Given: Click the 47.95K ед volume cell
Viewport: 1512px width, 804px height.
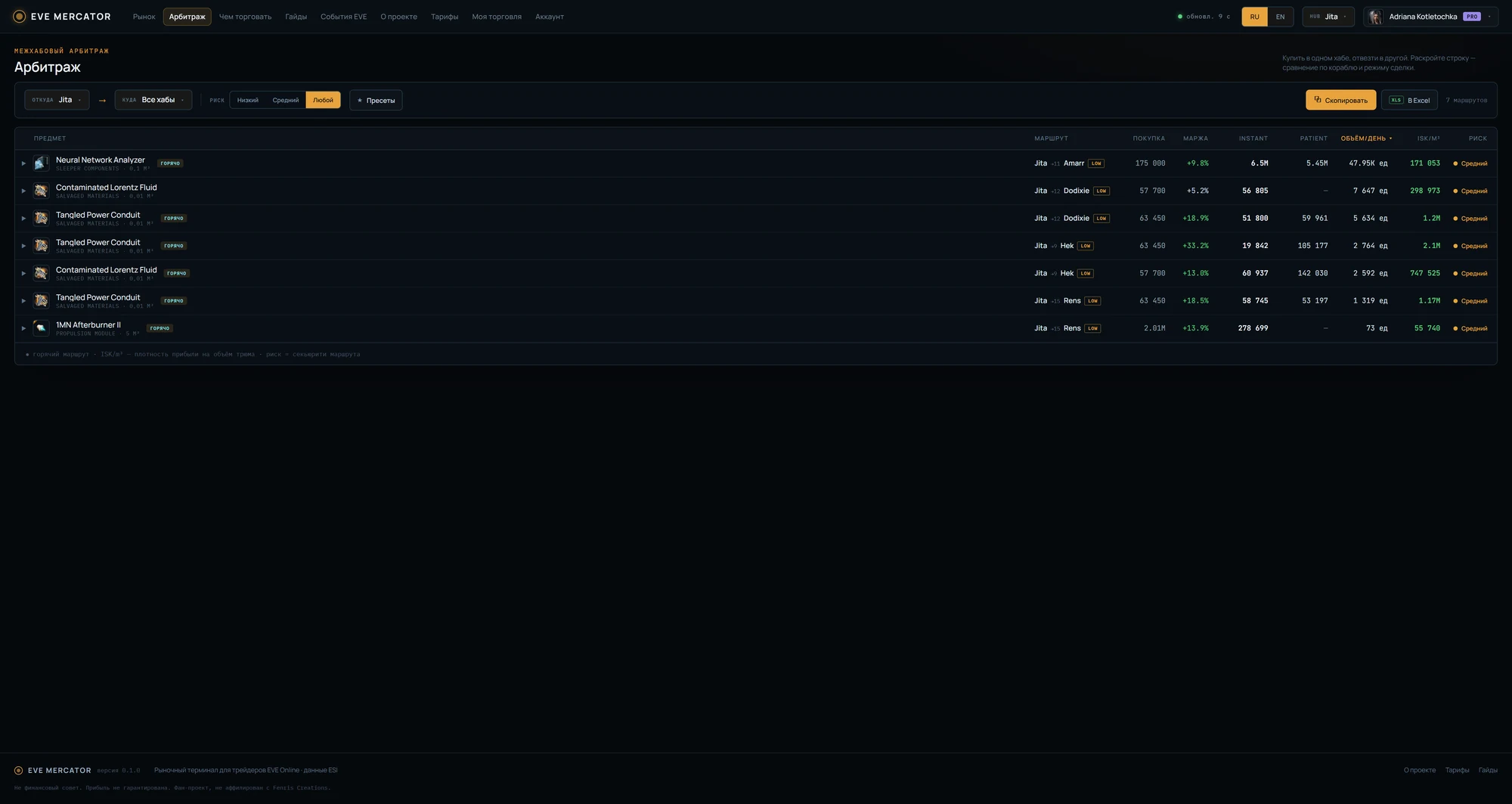Looking at the screenshot, I should coord(1368,163).
